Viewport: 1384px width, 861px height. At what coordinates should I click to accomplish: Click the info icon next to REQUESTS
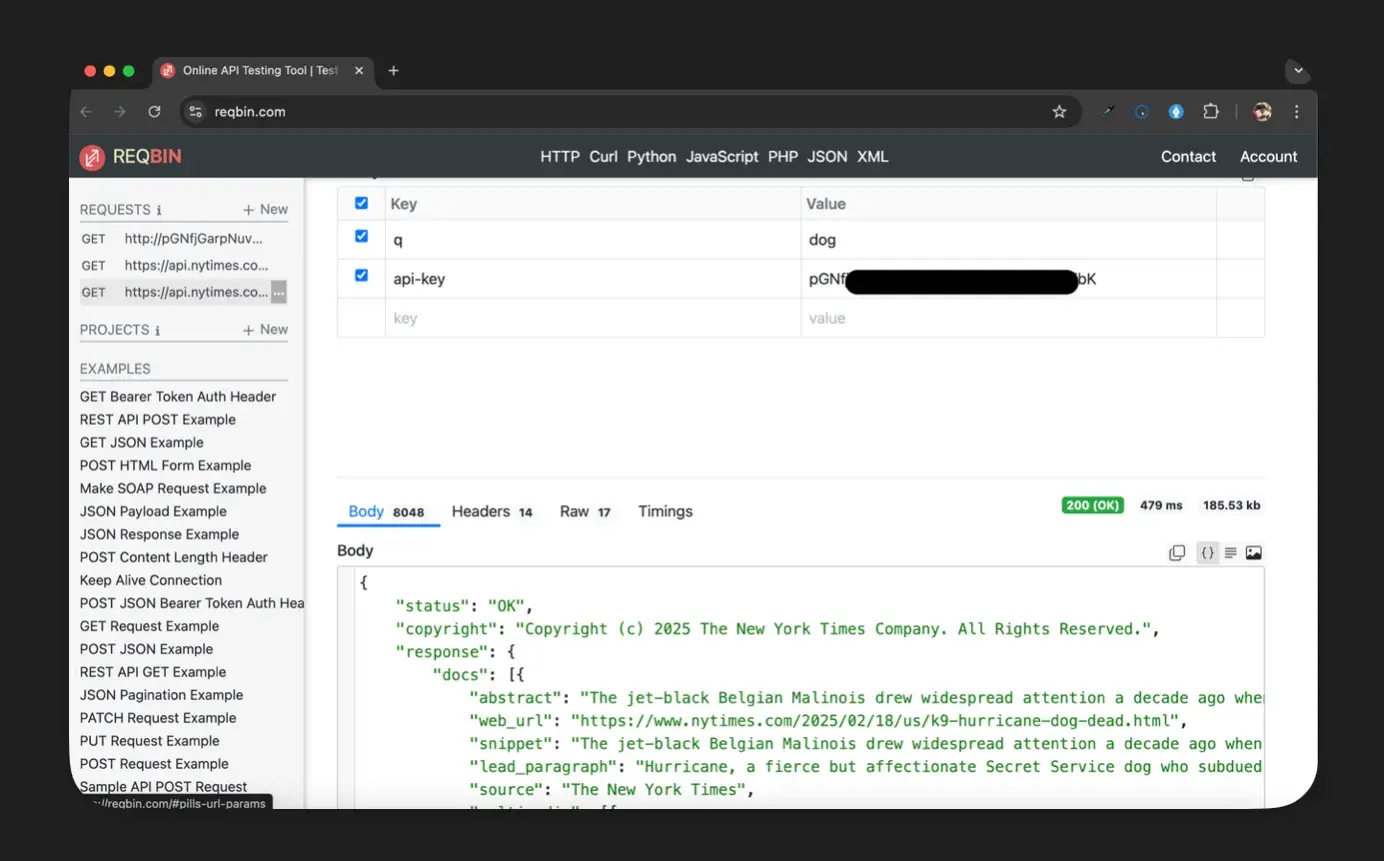point(158,210)
